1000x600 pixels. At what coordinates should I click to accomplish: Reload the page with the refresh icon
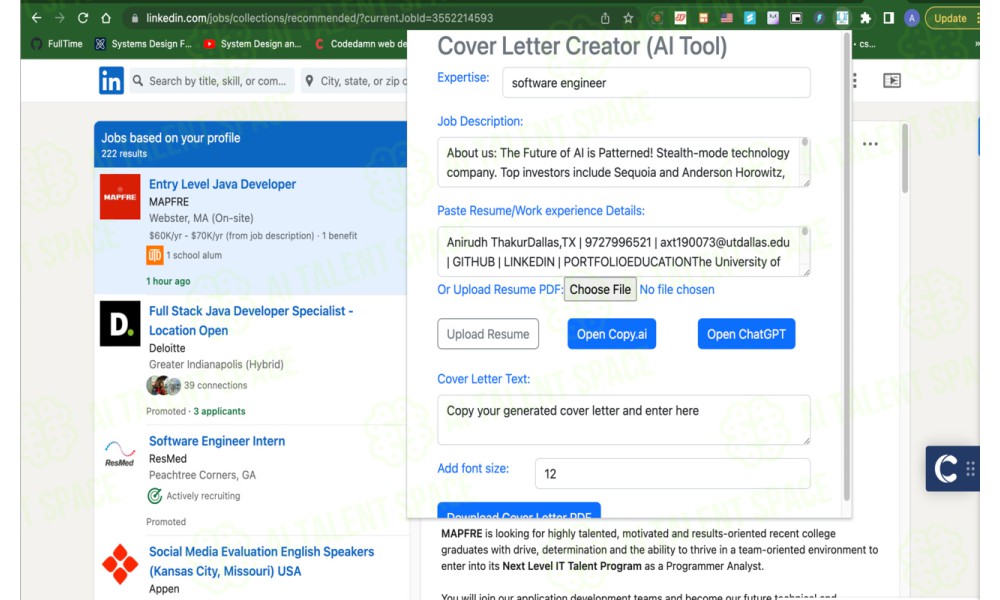(83, 18)
